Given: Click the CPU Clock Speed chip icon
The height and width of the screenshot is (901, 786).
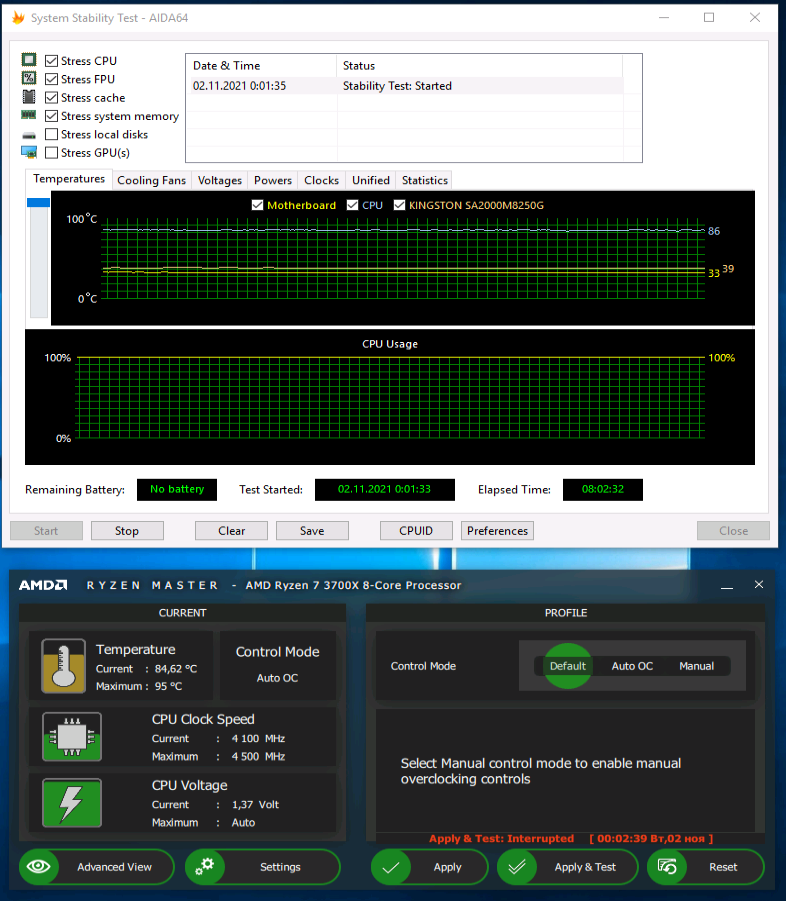Looking at the screenshot, I should pos(72,737).
